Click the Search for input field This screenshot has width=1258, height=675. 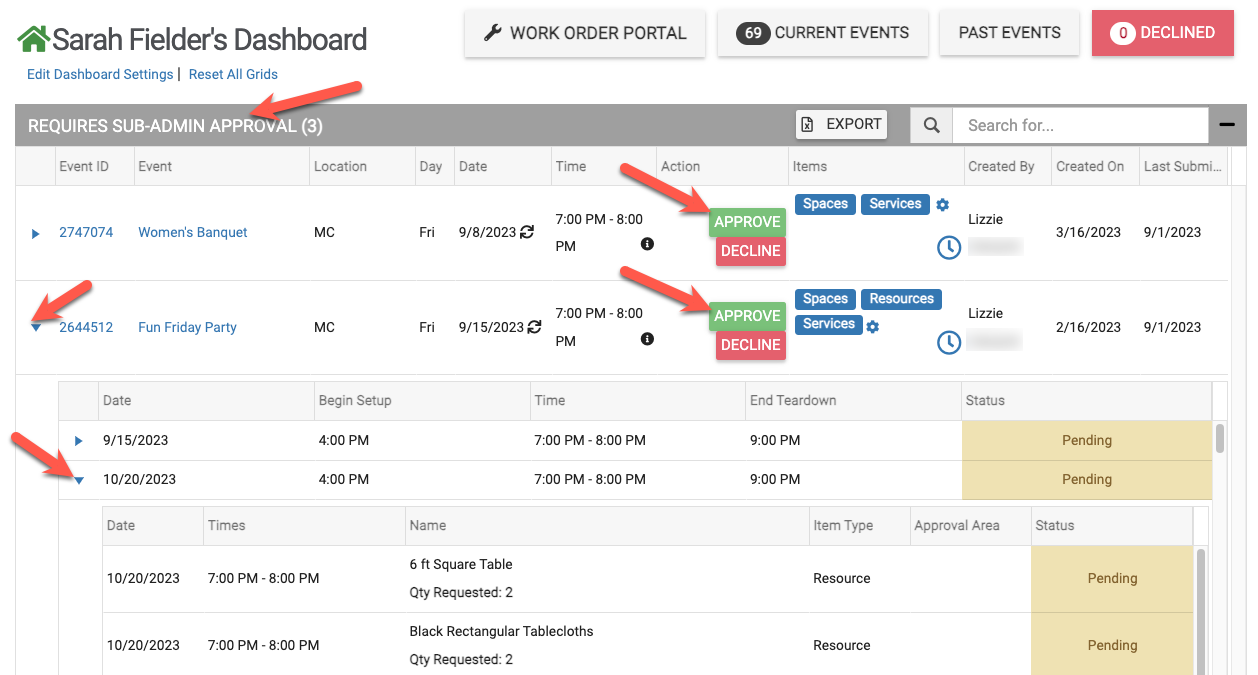pyautogui.click(x=1080, y=126)
